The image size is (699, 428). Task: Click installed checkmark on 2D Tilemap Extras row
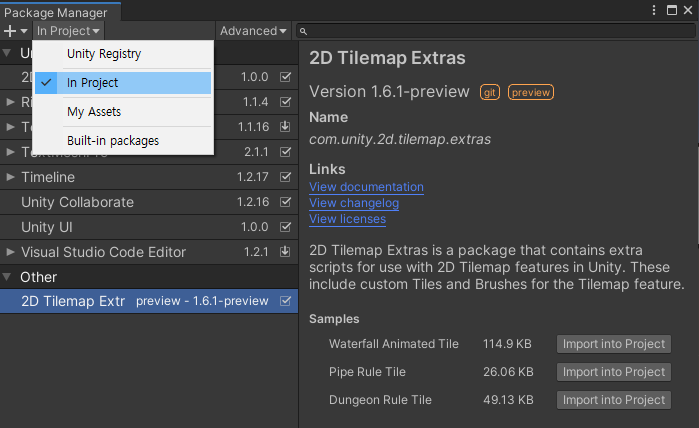285,301
